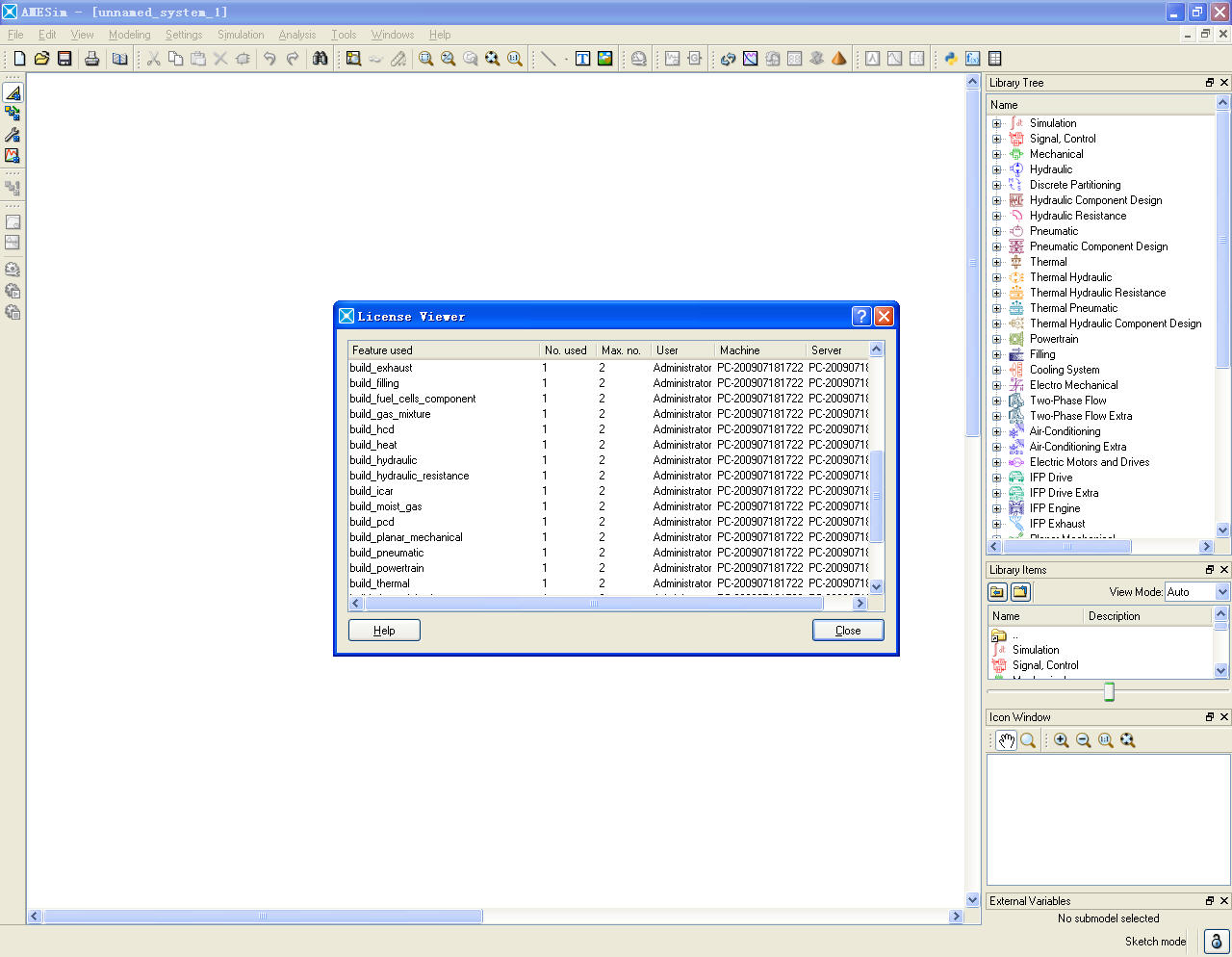Switch to Submodel mode in left sidebar
The width and height of the screenshot is (1232, 957).
coord(13,114)
